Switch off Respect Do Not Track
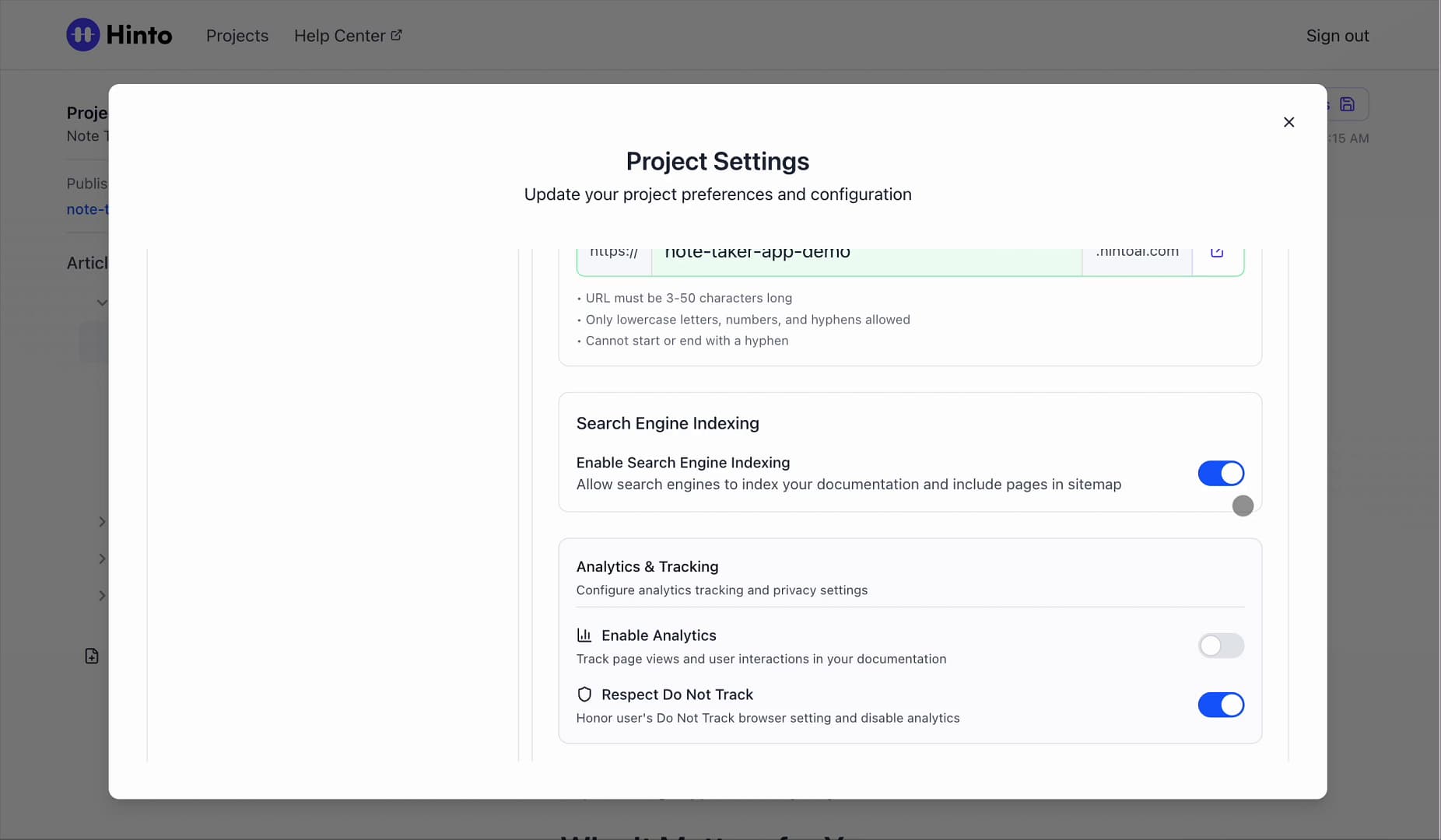 [x=1221, y=705]
